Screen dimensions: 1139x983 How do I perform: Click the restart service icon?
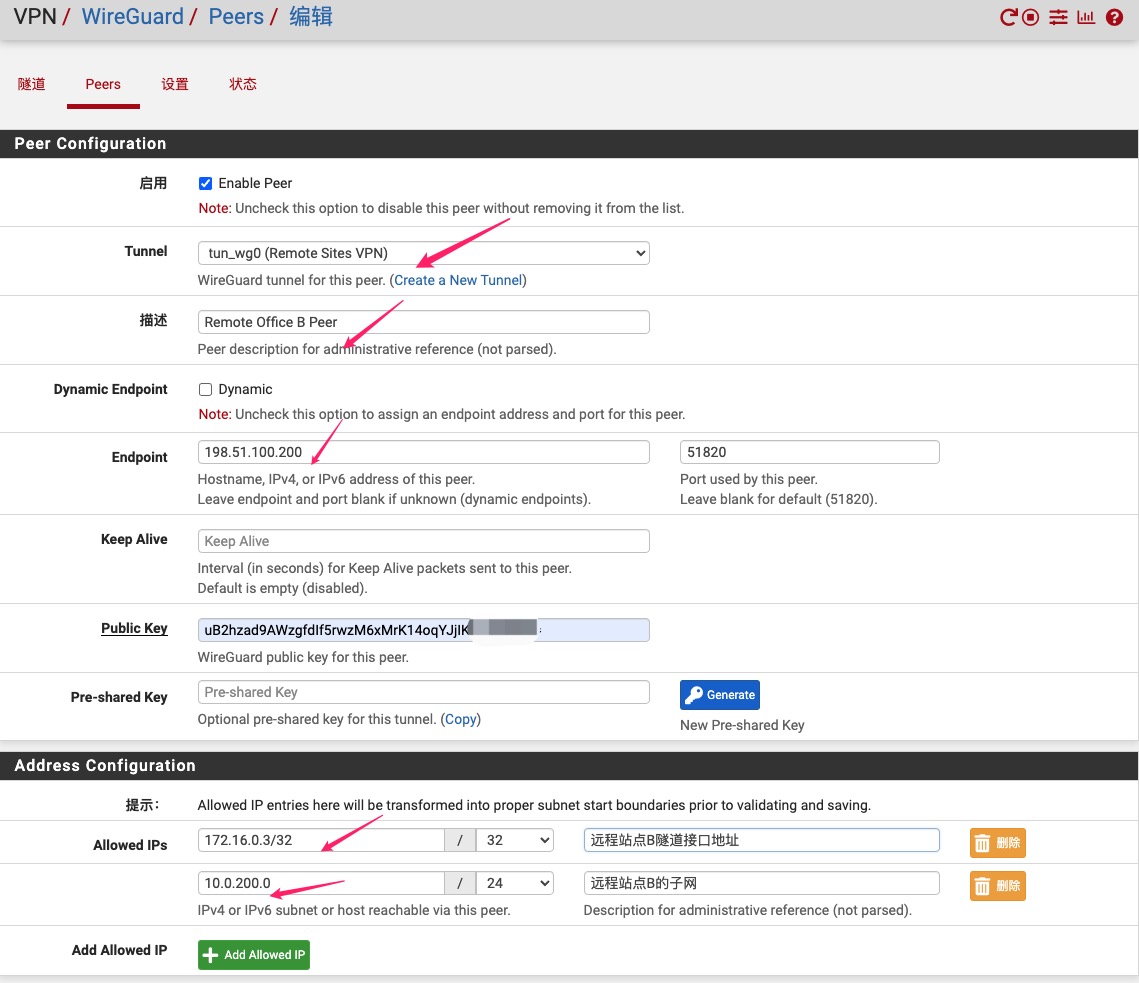(x=1009, y=17)
